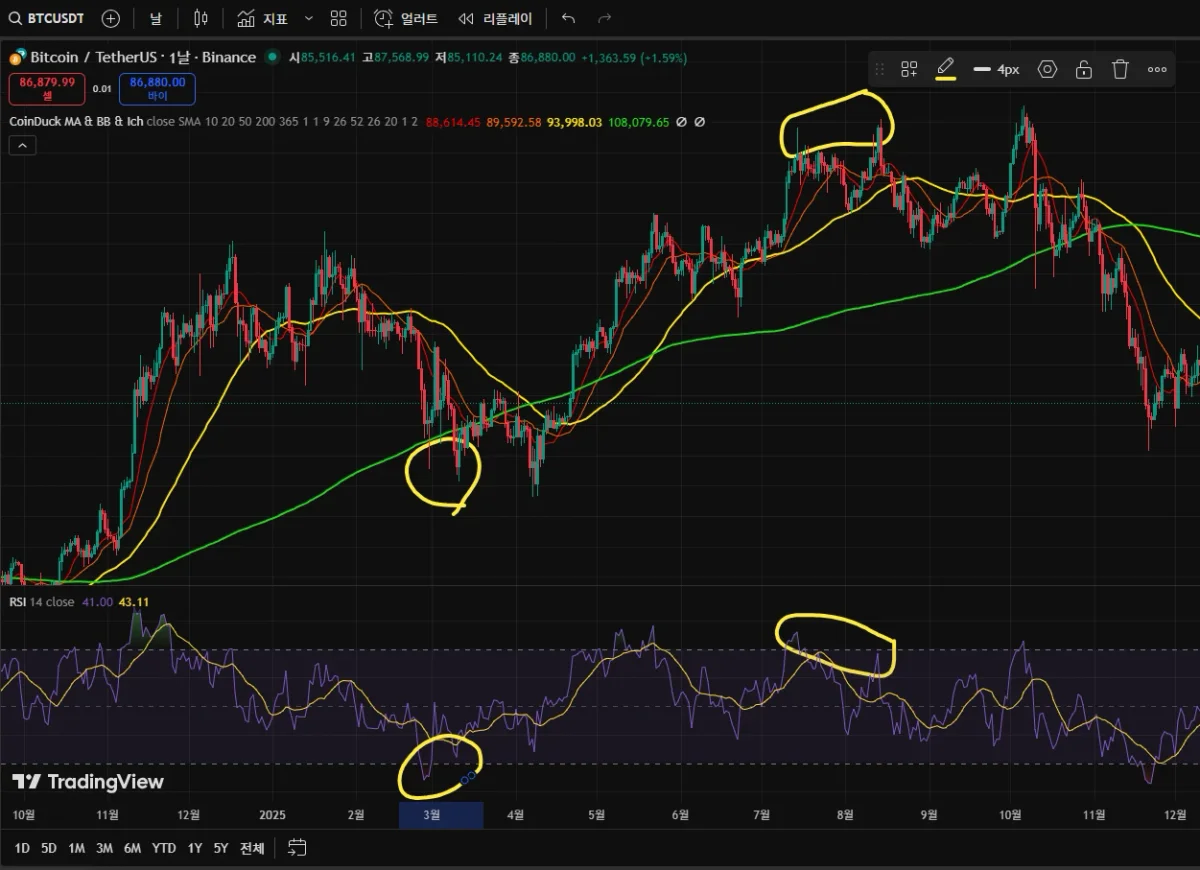
Task: Select the YTD time range
Action: [163, 848]
